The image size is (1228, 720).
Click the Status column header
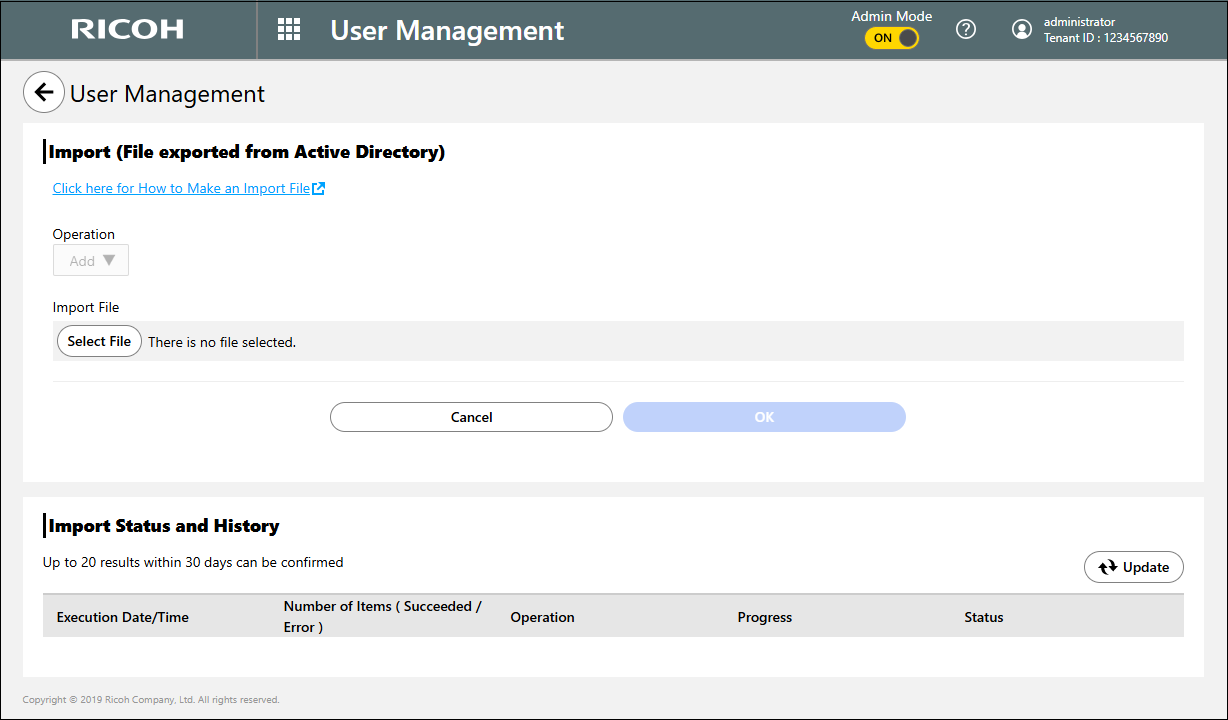tap(983, 617)
